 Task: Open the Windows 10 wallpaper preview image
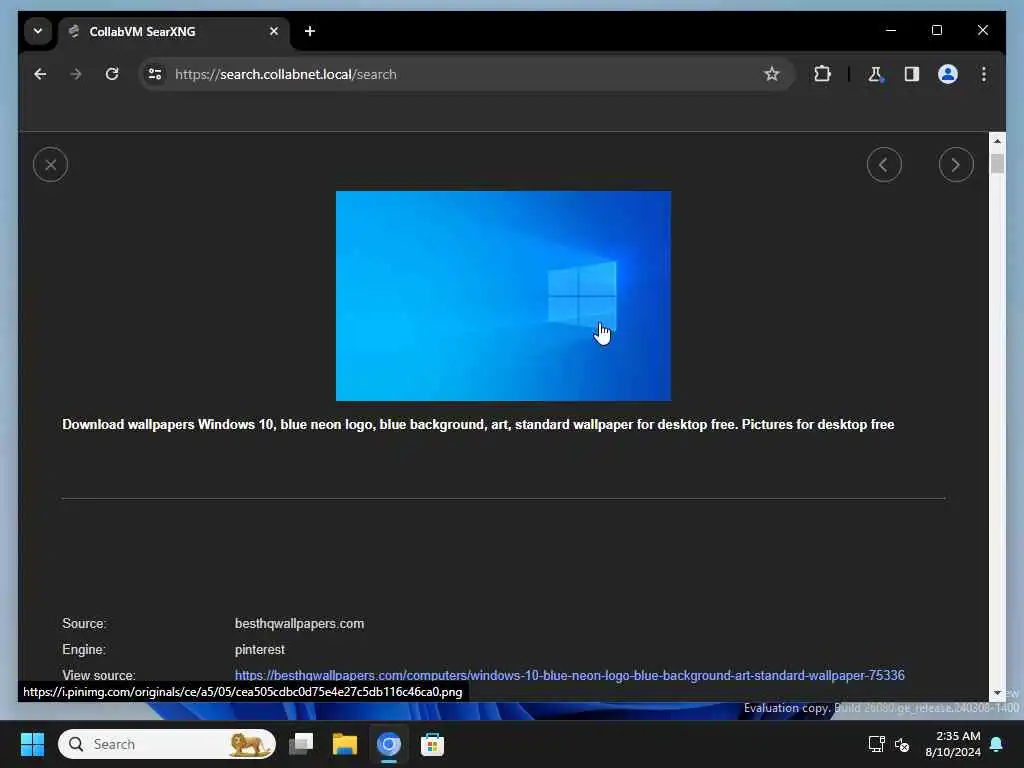pyautogui.click(x=503, y=296)
